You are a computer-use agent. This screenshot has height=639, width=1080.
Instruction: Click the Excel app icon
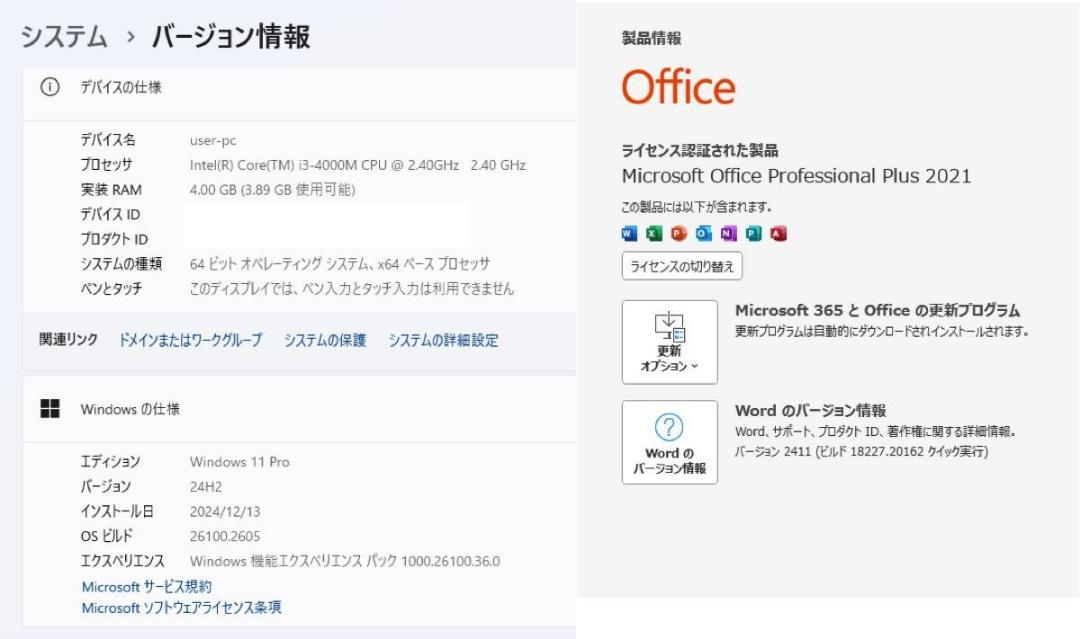pos(654,233)
